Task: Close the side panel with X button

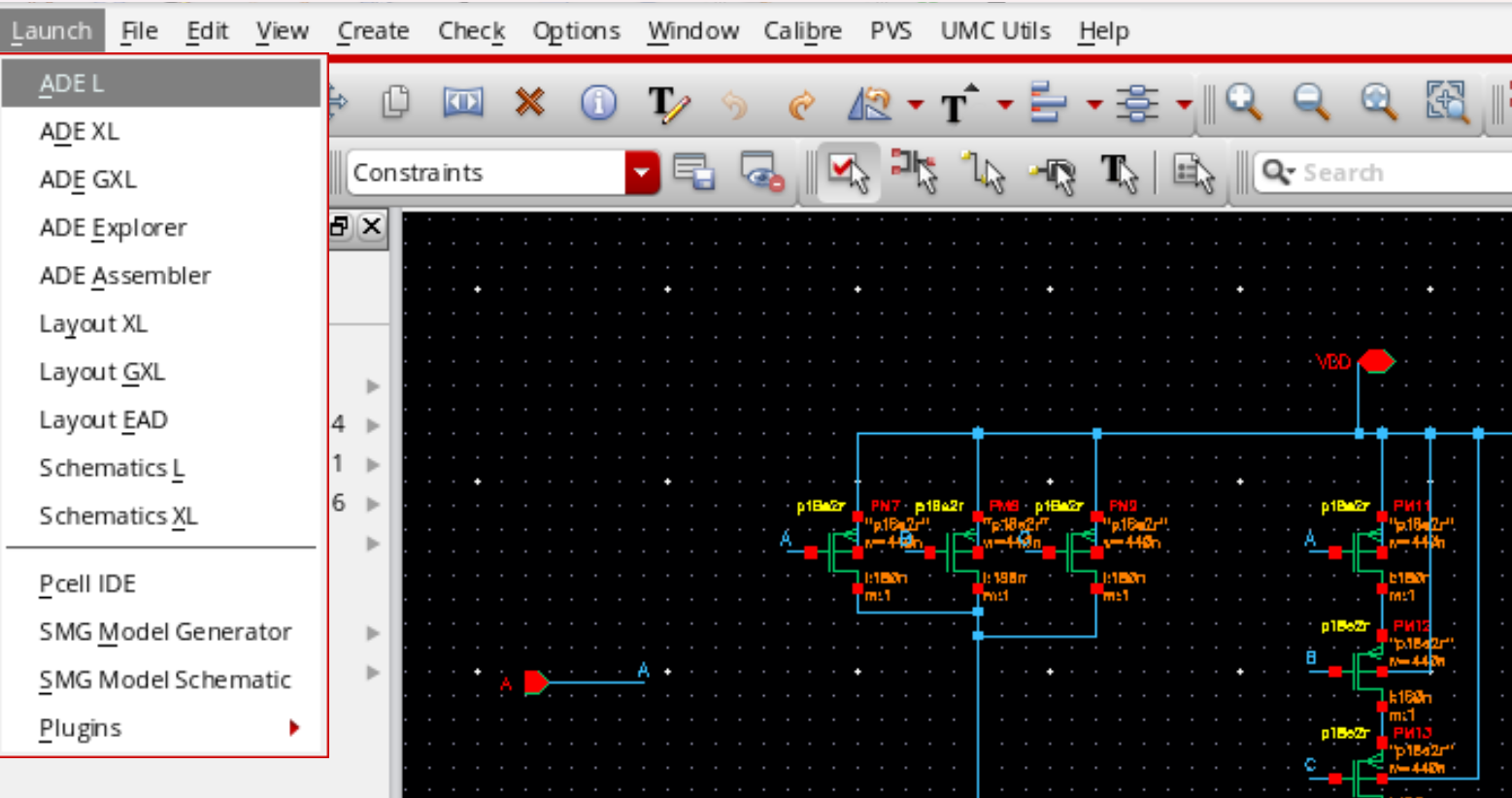Action: 371,227
